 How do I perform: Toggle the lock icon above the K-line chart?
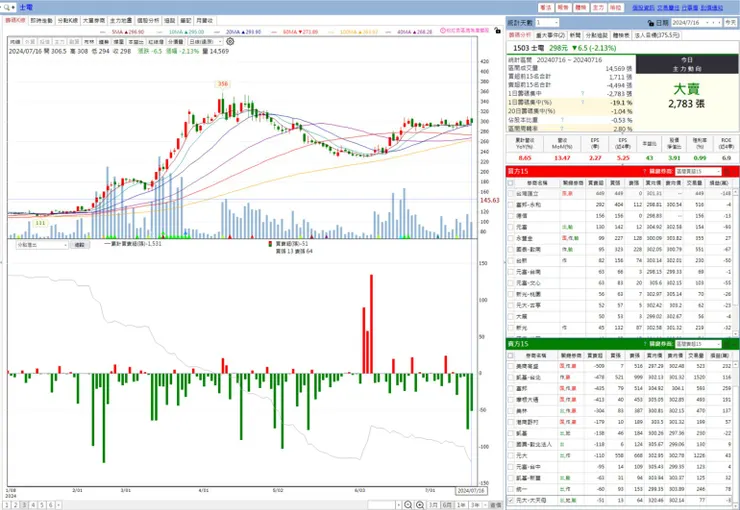click(x=497, y=31)
